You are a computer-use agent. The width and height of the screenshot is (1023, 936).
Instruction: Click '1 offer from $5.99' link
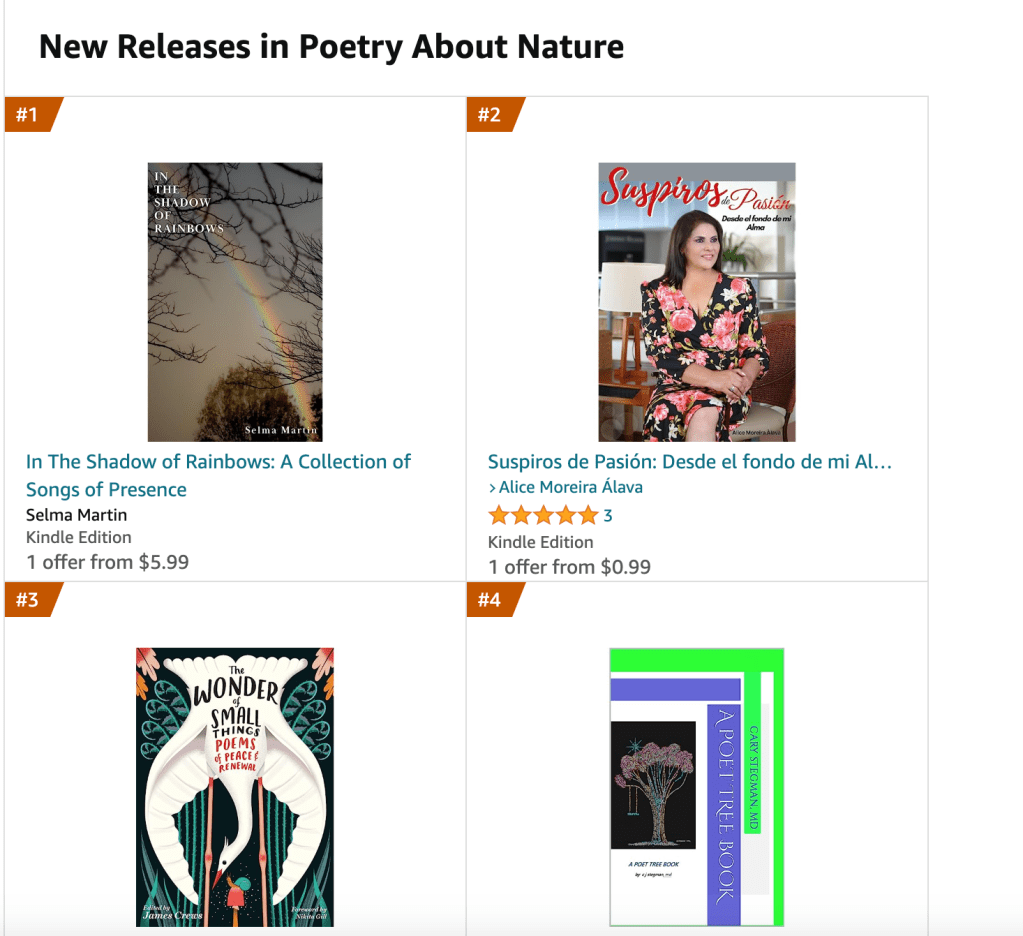[x=107, y=562]
